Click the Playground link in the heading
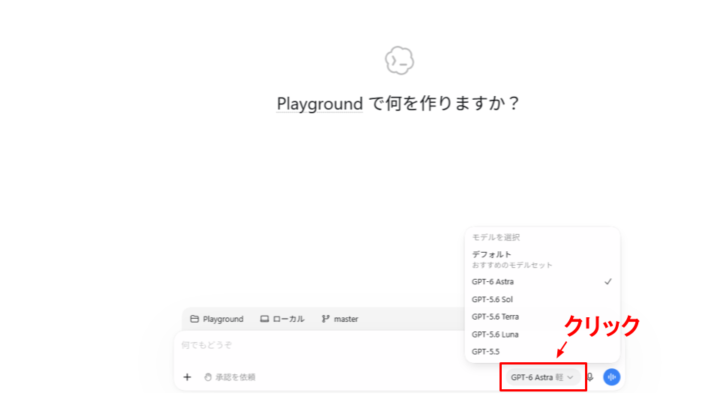720x405 pixels. 320,103
